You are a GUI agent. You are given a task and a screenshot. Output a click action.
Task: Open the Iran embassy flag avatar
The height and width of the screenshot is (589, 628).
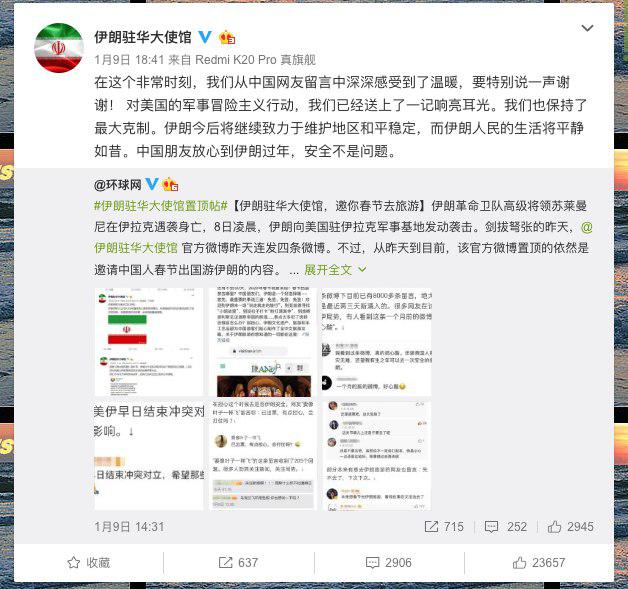58,48
